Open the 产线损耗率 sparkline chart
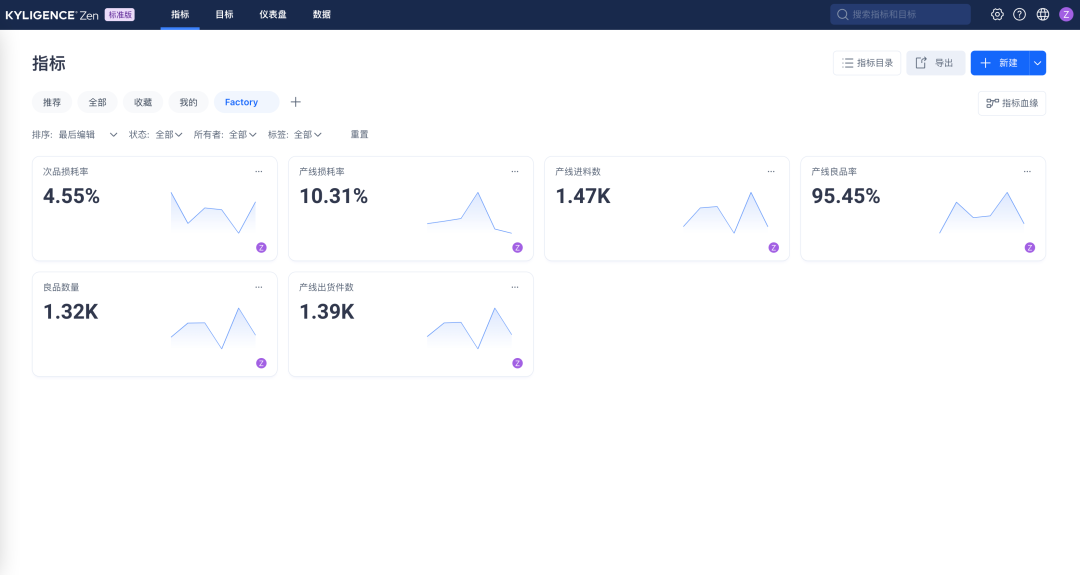The height and width of the screenshot is (575, 1080). 469,212
